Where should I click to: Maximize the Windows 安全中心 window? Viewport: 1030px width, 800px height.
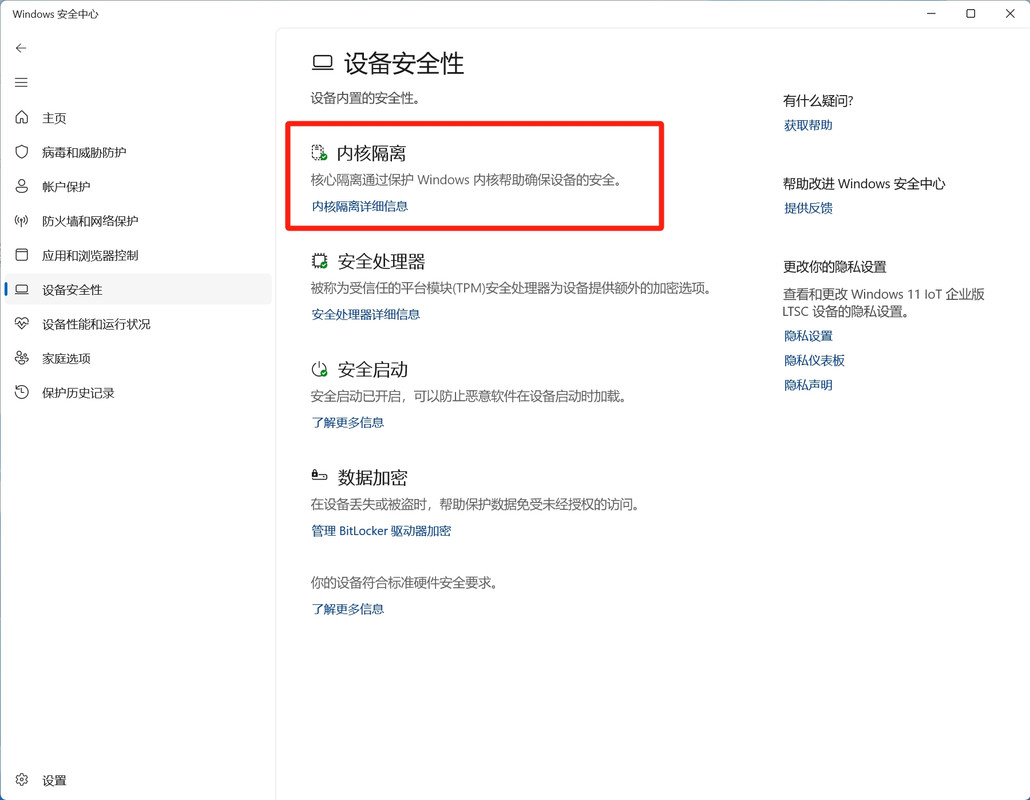(x=970, y=14)
